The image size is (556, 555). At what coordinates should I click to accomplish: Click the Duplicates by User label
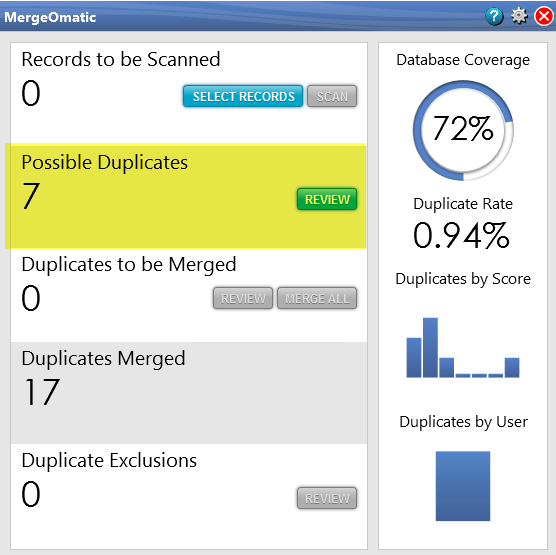coord(463,422)
